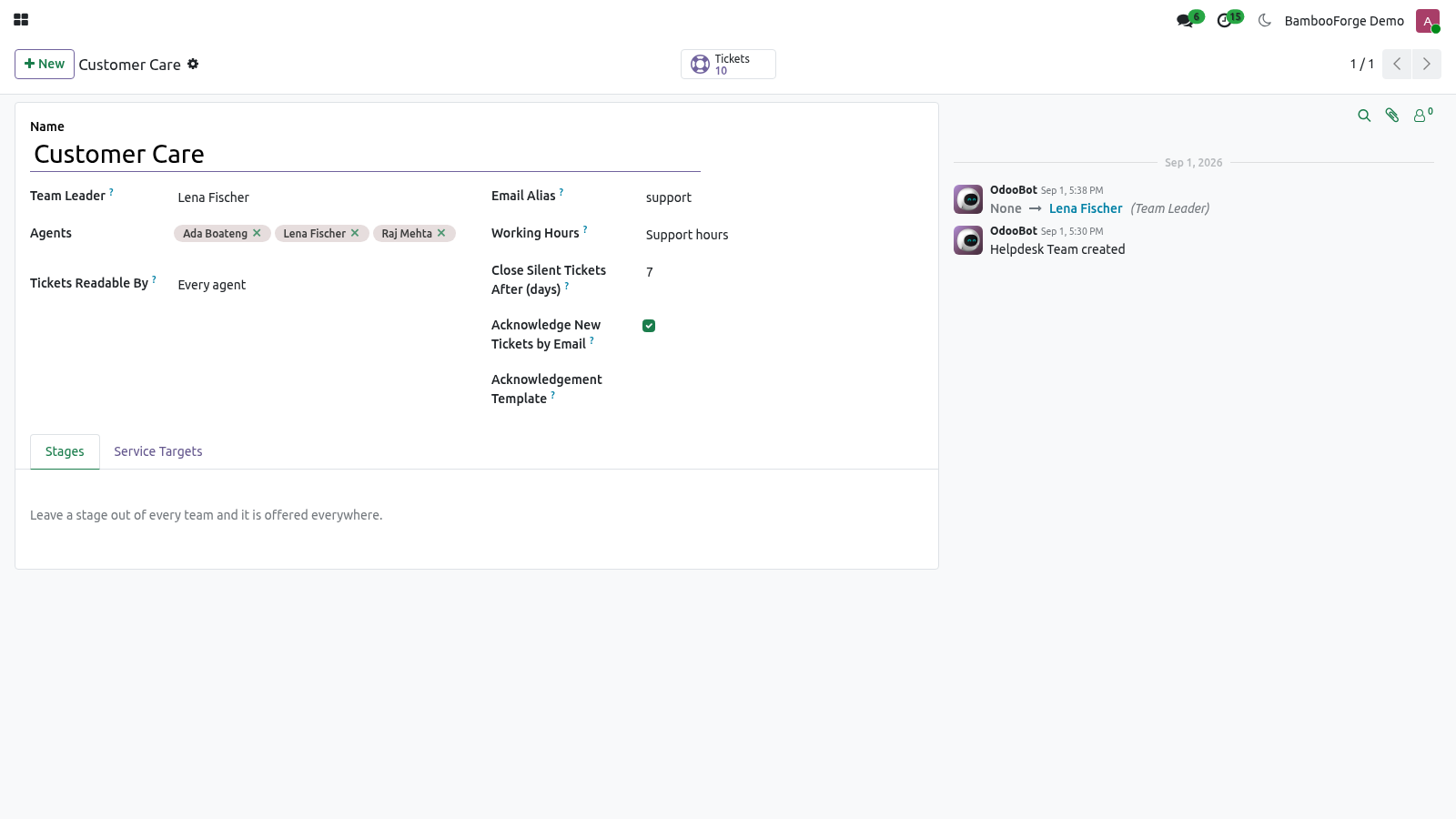This screenshot has width=1456, height=819.
Task: Remove Ada Boateng from agents
Action: pos(257,233)
